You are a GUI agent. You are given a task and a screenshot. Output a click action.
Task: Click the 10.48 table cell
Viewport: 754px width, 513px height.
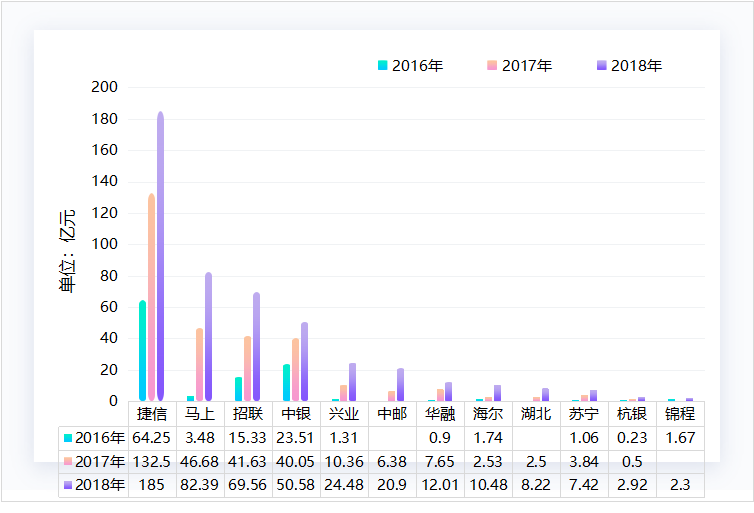[x=489, y=485]
